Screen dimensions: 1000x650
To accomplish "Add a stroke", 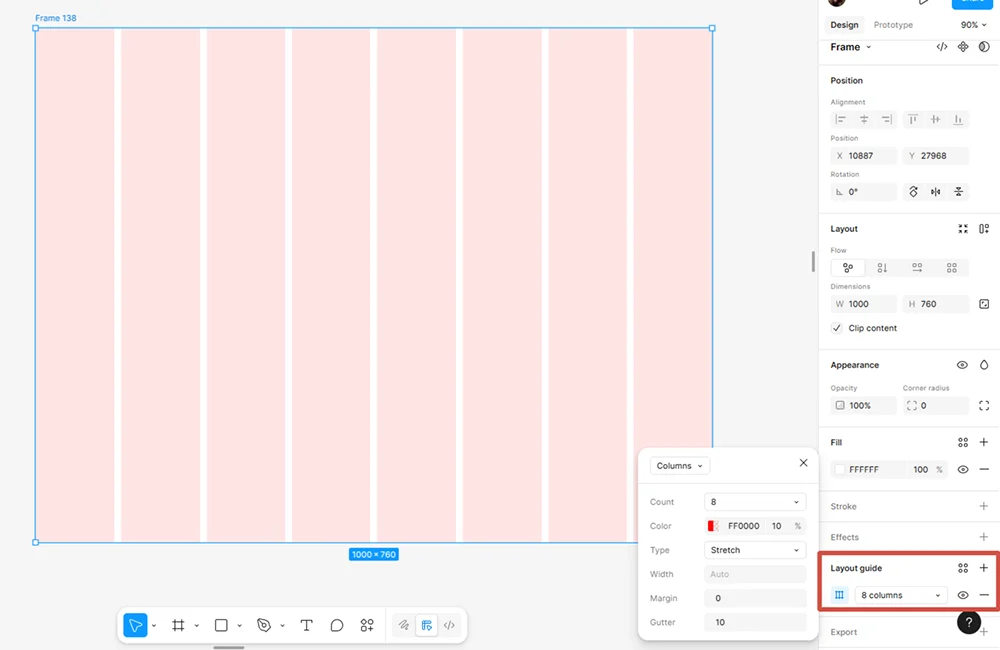I will point(984,506).
